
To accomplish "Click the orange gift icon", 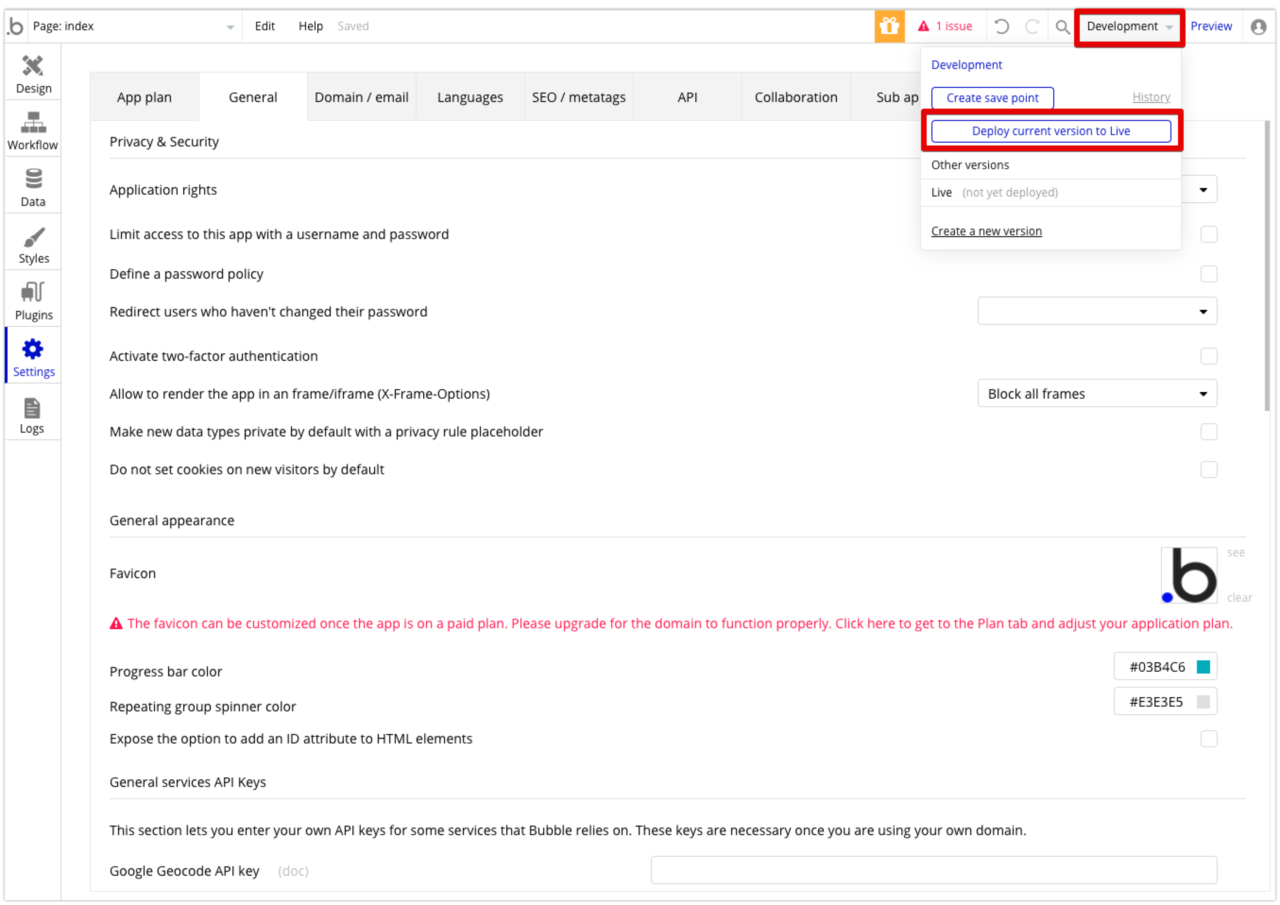I will click(x=889, y=27).
